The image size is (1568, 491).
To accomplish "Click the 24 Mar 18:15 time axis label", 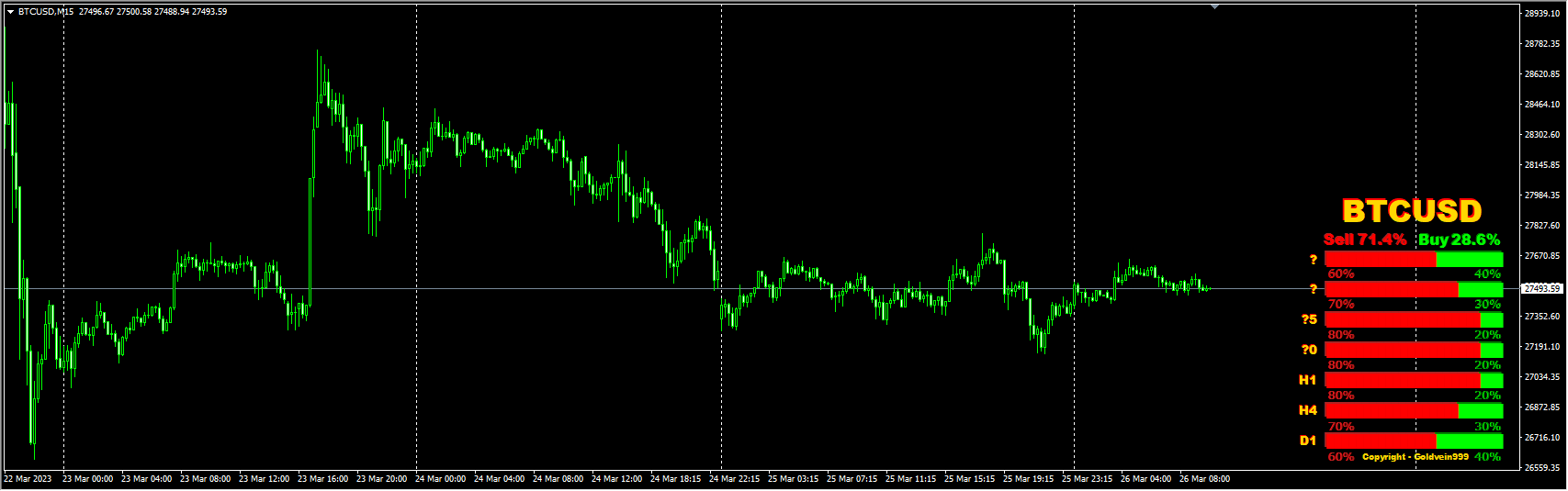I will click(x=675, y=479).
